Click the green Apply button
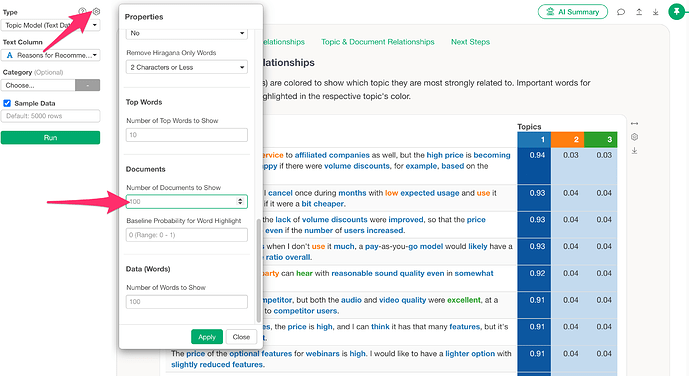Screen dimensions: 689x376 pos(207,337)
